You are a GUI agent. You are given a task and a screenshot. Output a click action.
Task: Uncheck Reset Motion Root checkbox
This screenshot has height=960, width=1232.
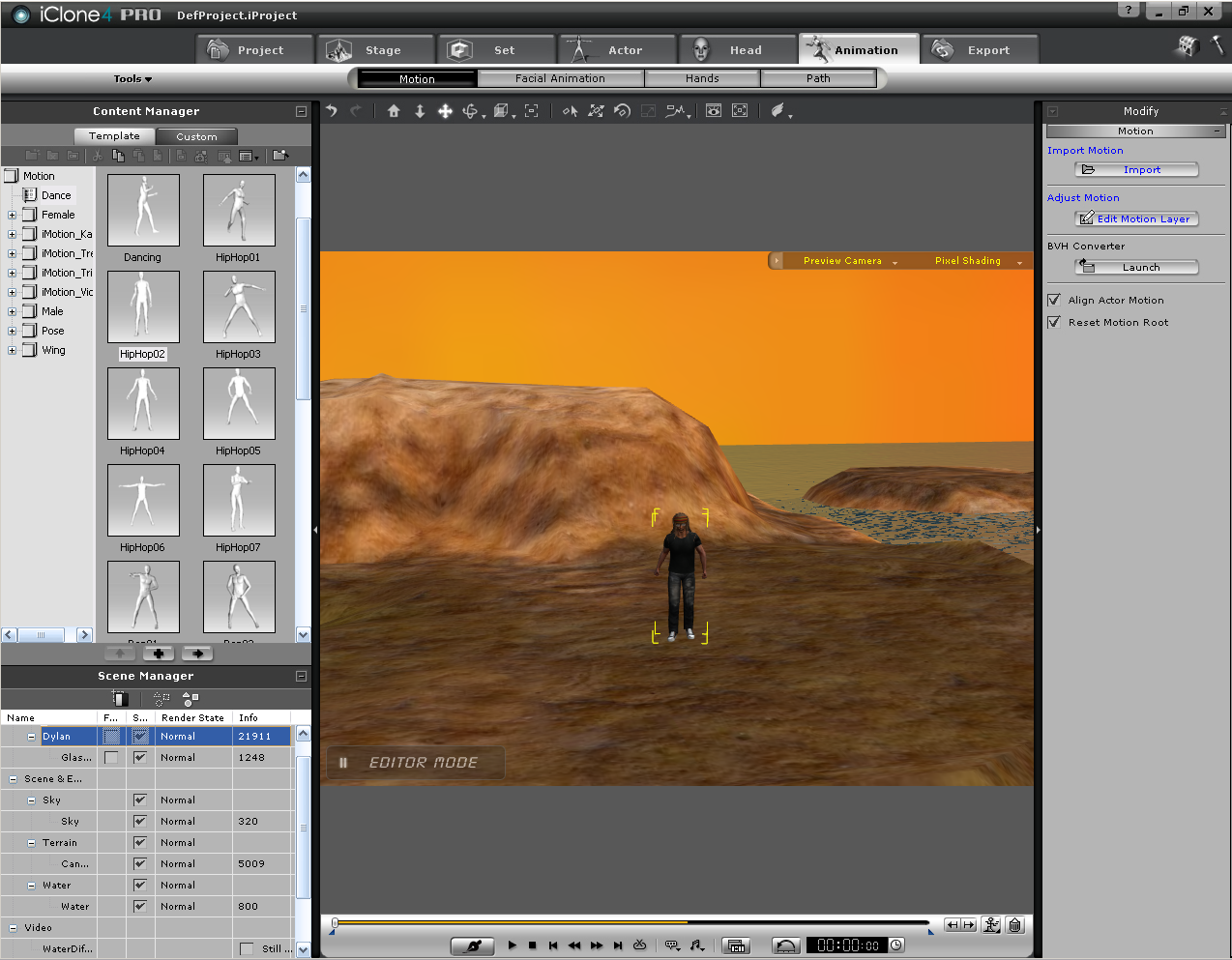tap(1054, 322)
